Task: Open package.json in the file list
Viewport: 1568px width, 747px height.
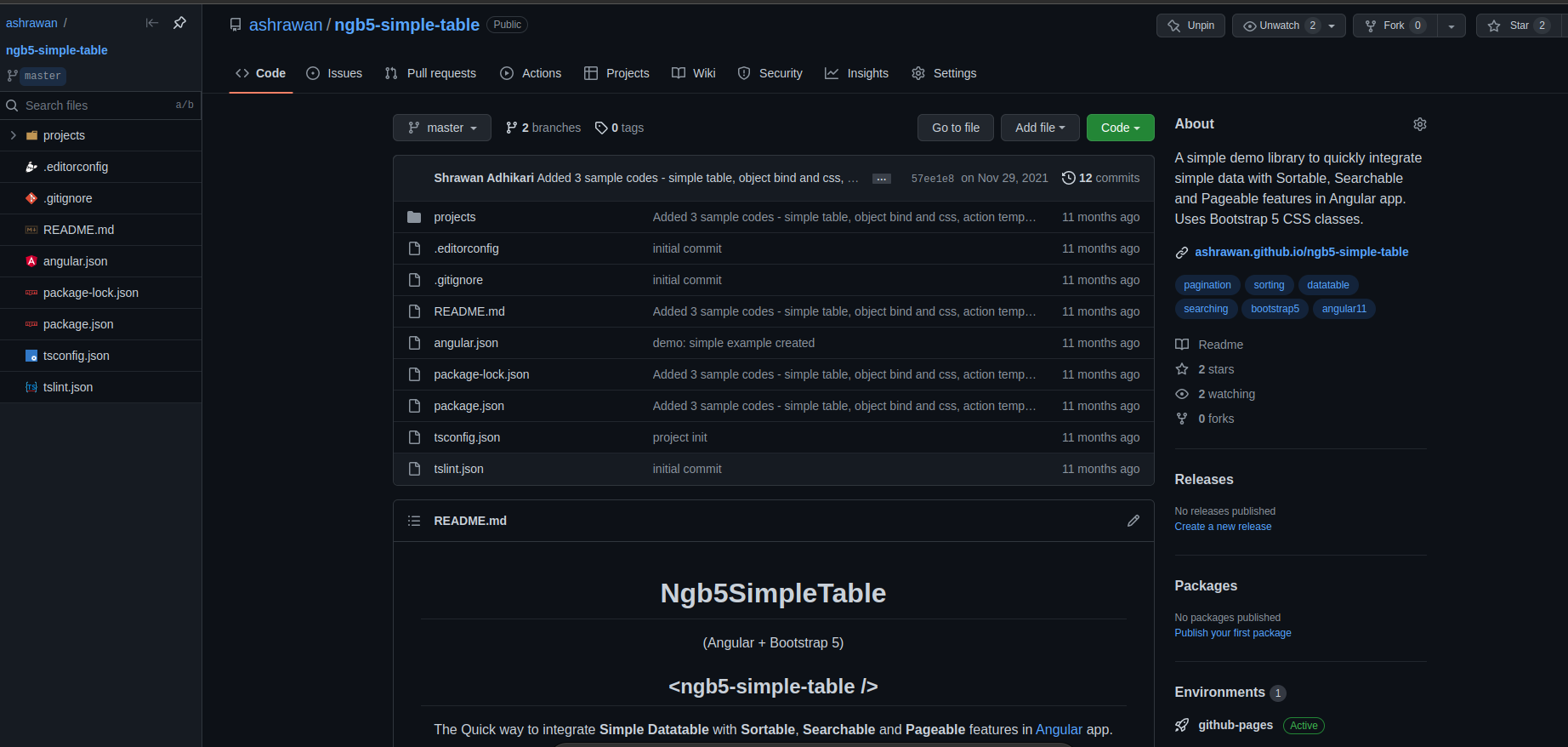Action: [469, 406]
